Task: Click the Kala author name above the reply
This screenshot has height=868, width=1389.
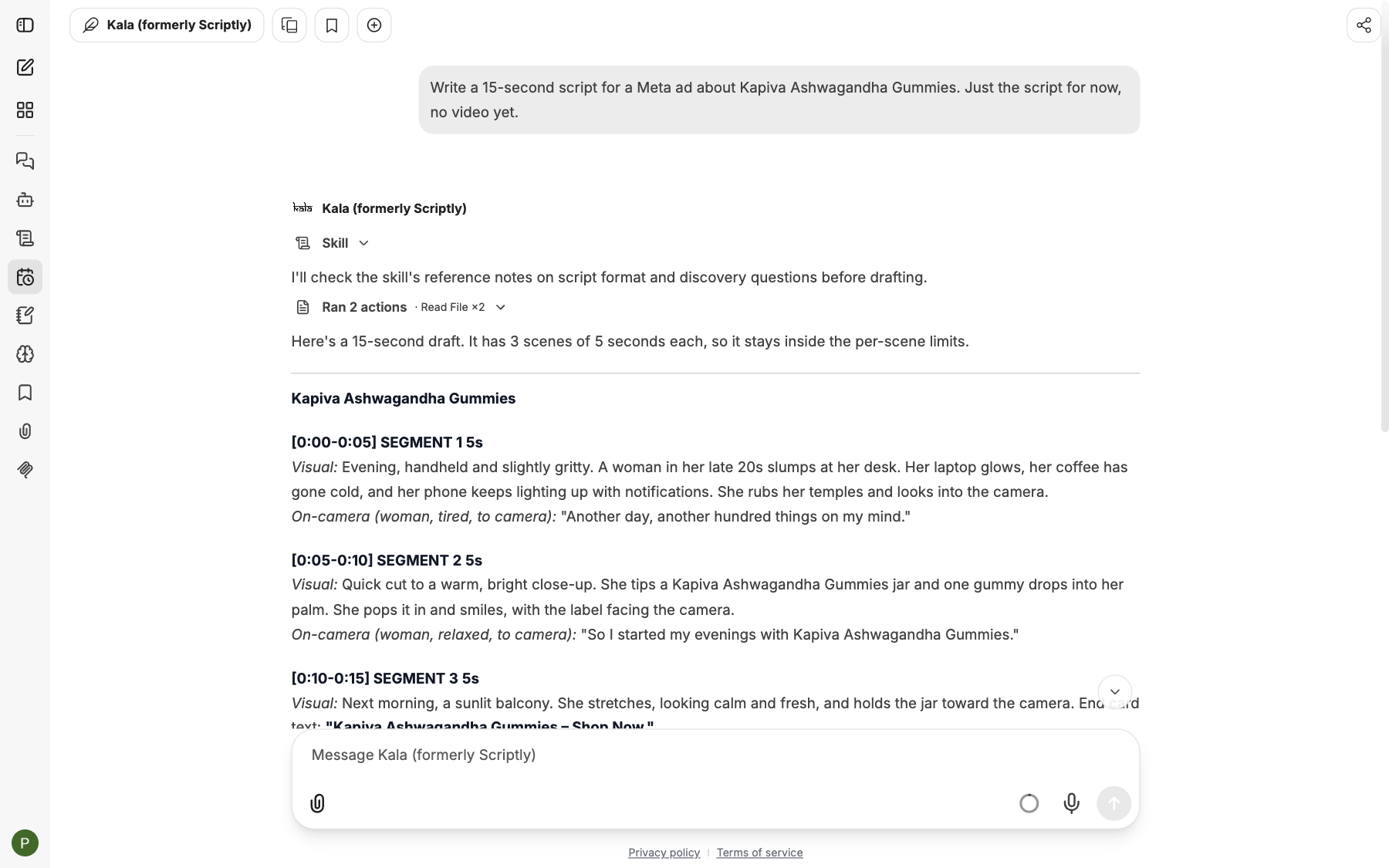Action: point(394,208)
